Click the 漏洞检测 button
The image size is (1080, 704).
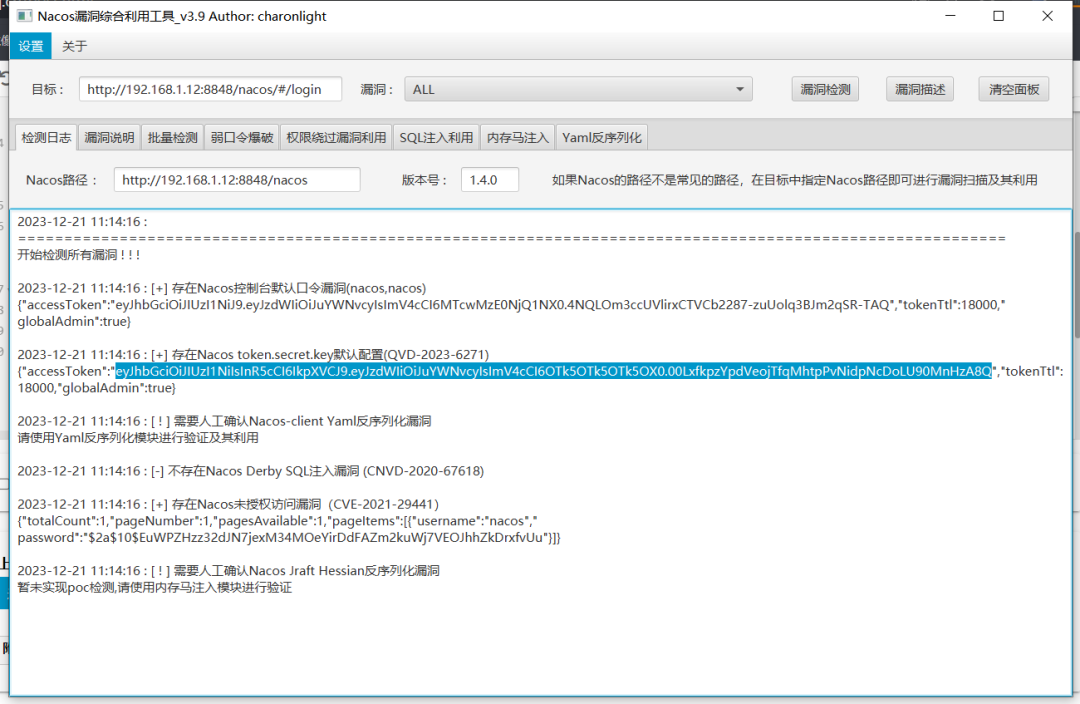(825, 90)
